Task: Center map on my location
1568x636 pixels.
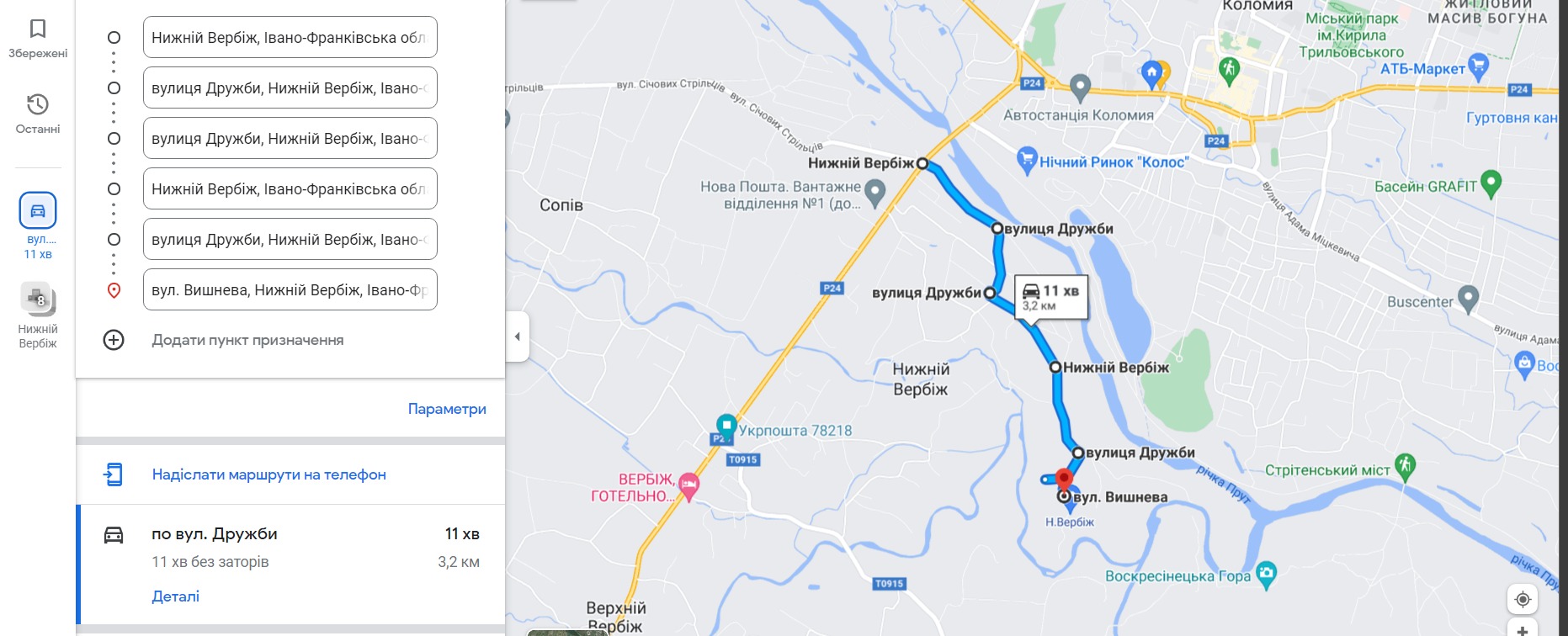Action: (x=1522, y=600)
